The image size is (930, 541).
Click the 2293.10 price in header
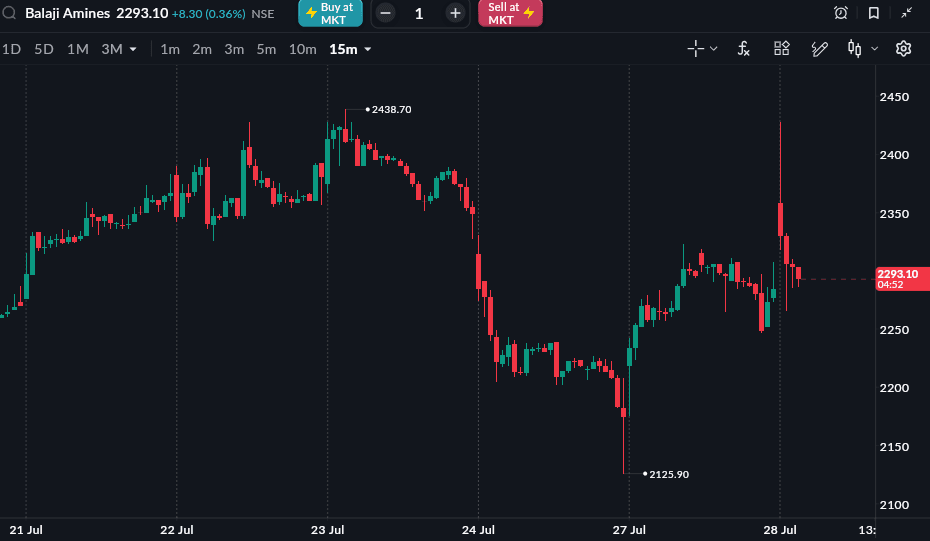click(142, 13)
